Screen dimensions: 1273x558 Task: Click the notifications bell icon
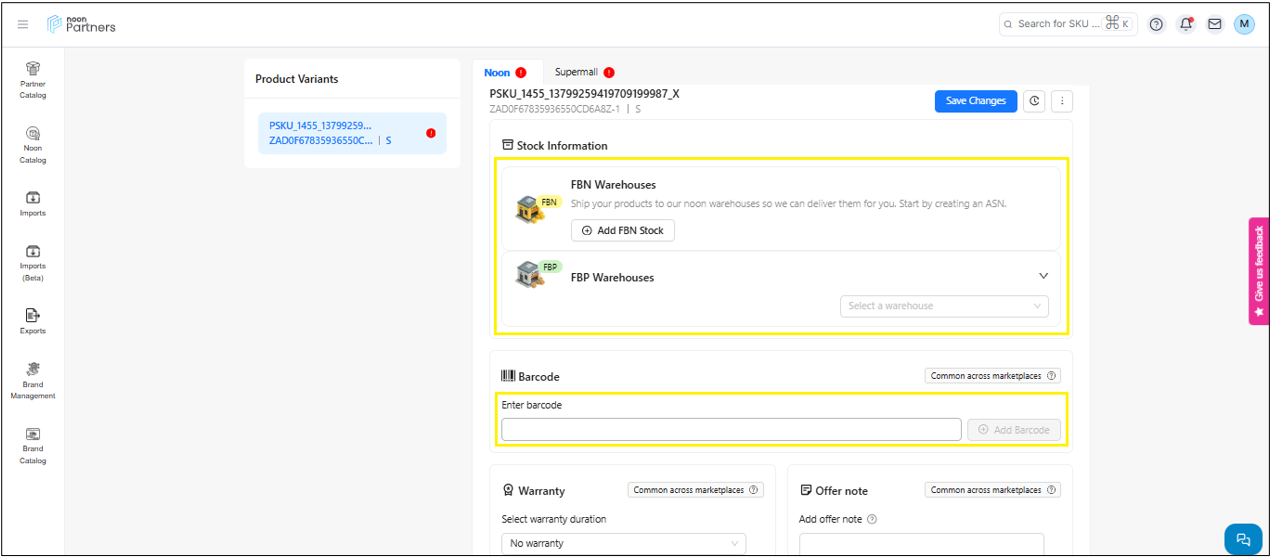tap(1186, 24)
